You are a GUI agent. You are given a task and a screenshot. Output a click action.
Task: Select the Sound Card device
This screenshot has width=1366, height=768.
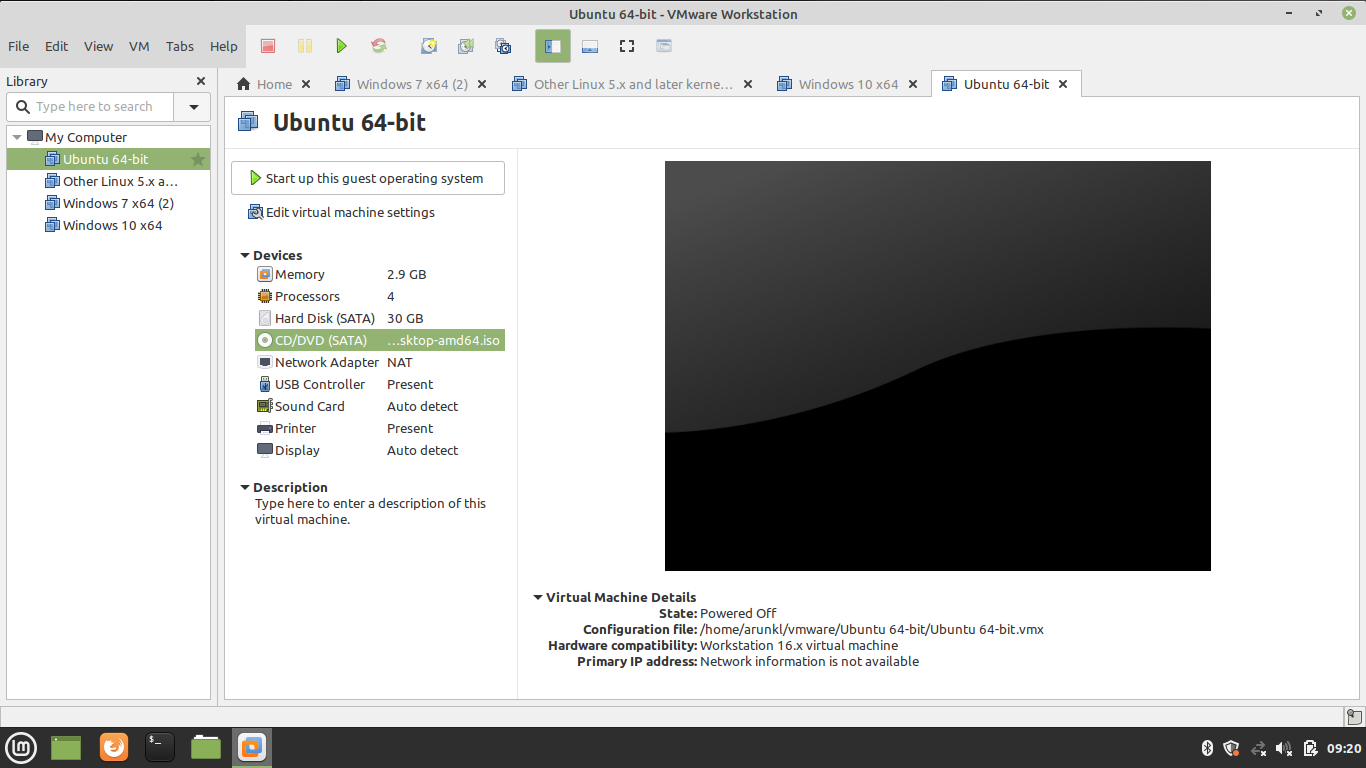pyautogui.click(x=380, y=406)
